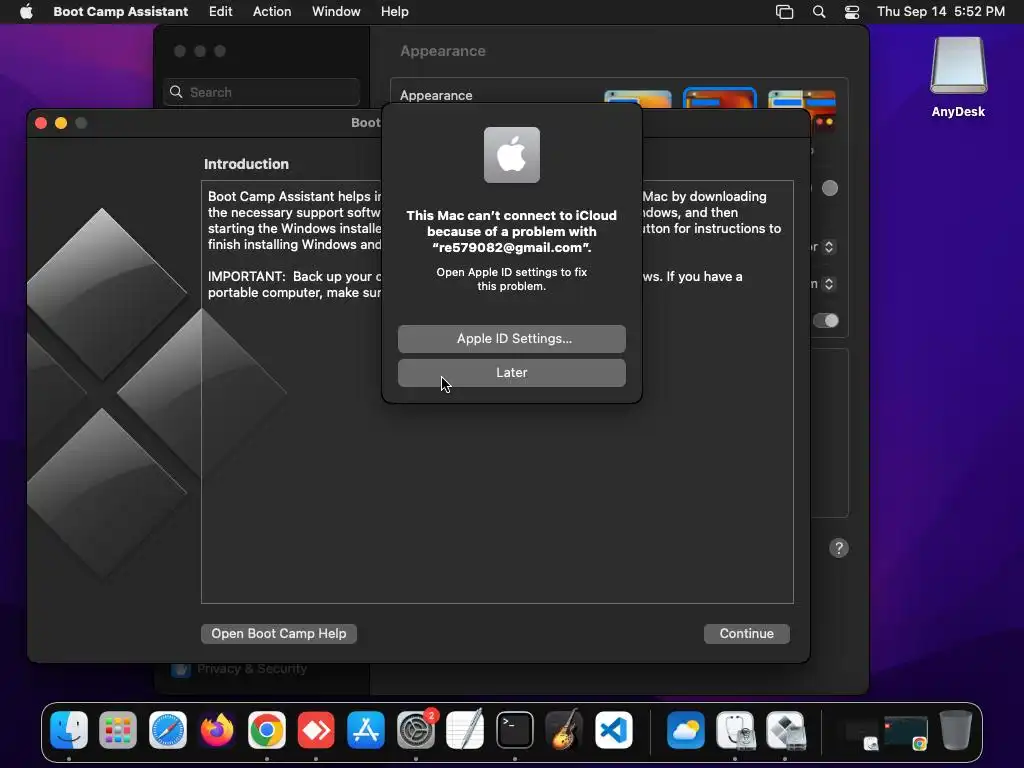This screenshot has height=768, width=1024.
Task: Toggle the switch in Appearance settings
Action: click(x=826, y=320)
